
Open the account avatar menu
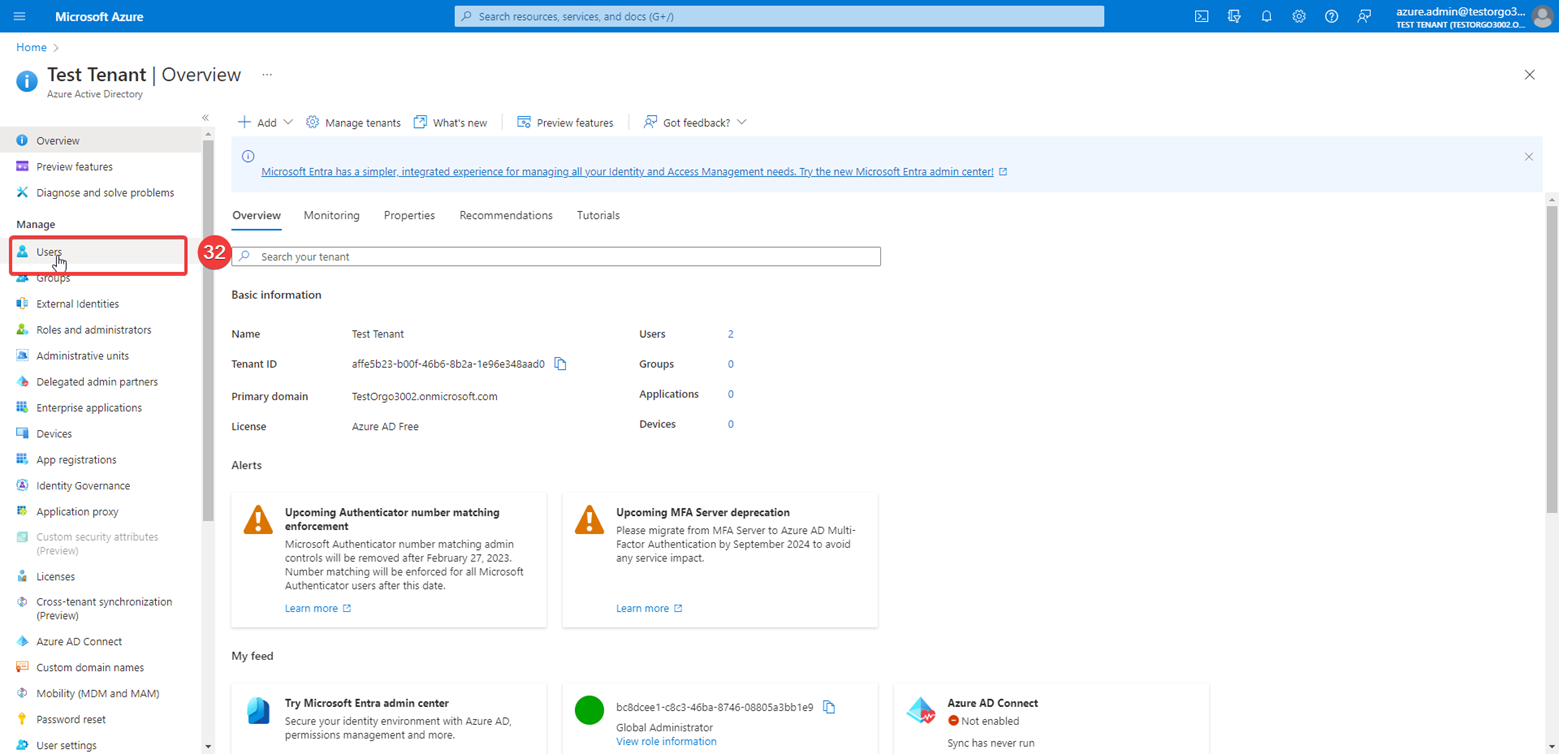point(1542,16)
